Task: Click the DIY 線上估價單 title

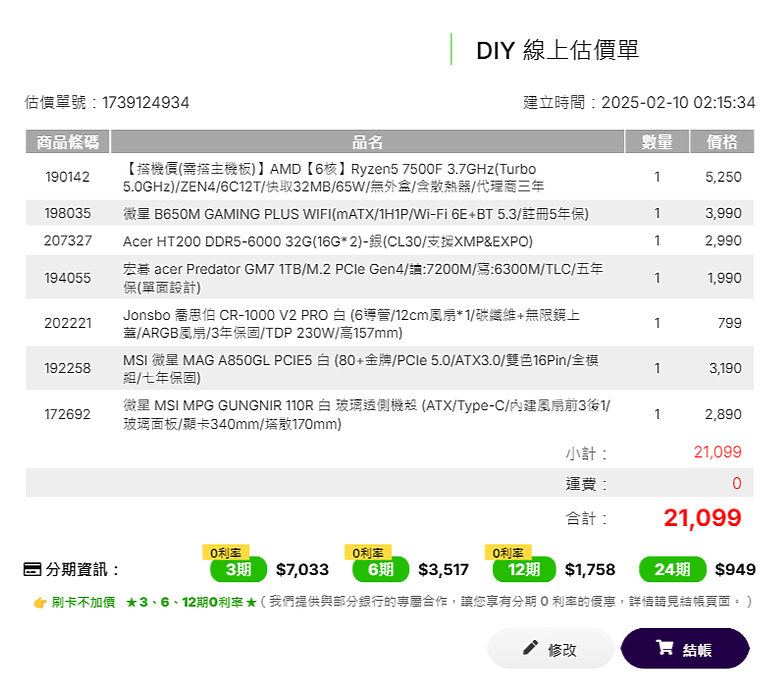Action: 558,50
